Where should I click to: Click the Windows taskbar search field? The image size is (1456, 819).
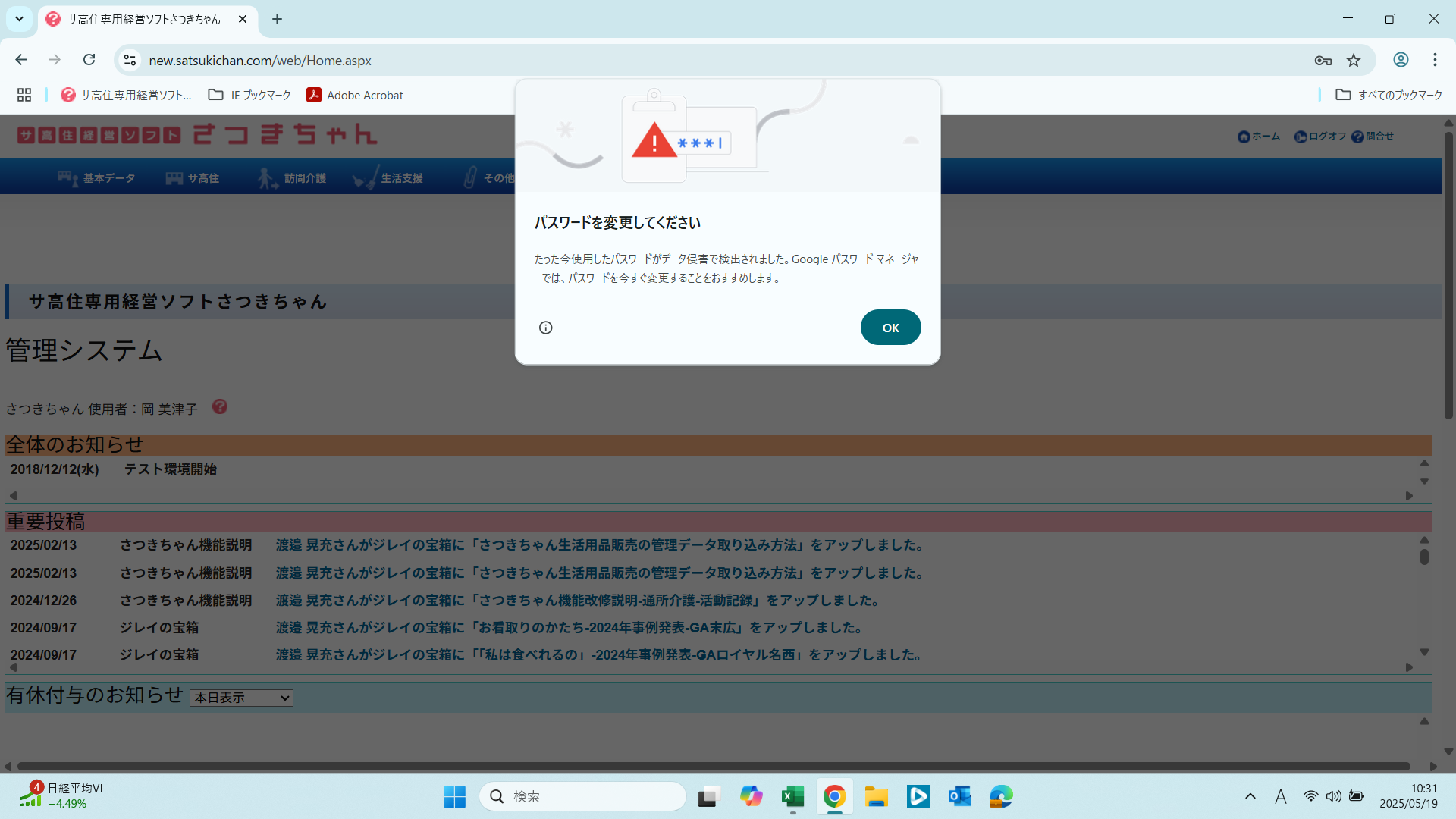tap(582, 796)
